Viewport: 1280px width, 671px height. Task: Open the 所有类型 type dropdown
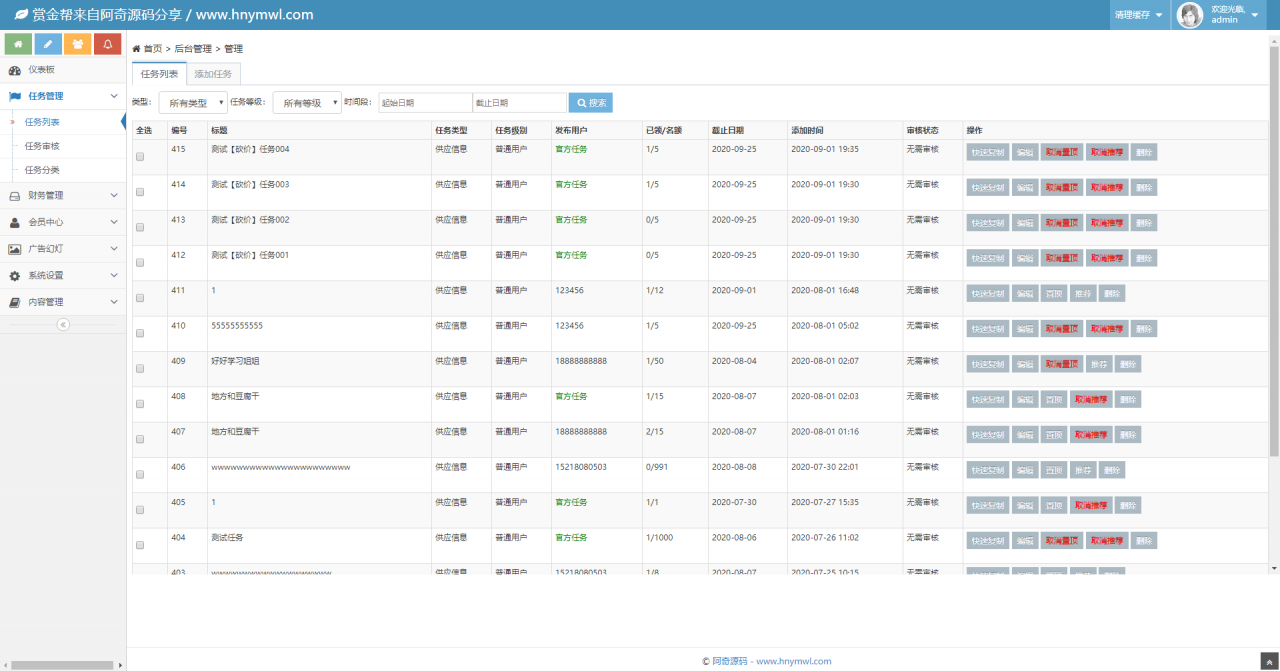[192, 103]
